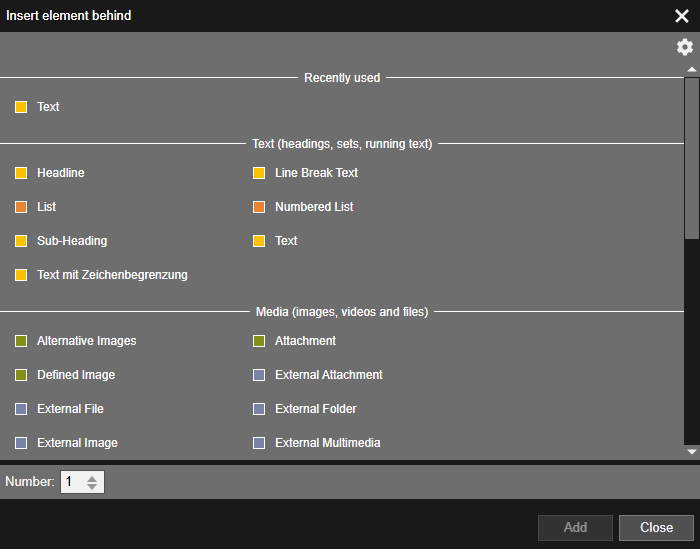
Task: Select the External Image element
Action: pos(78,443)
